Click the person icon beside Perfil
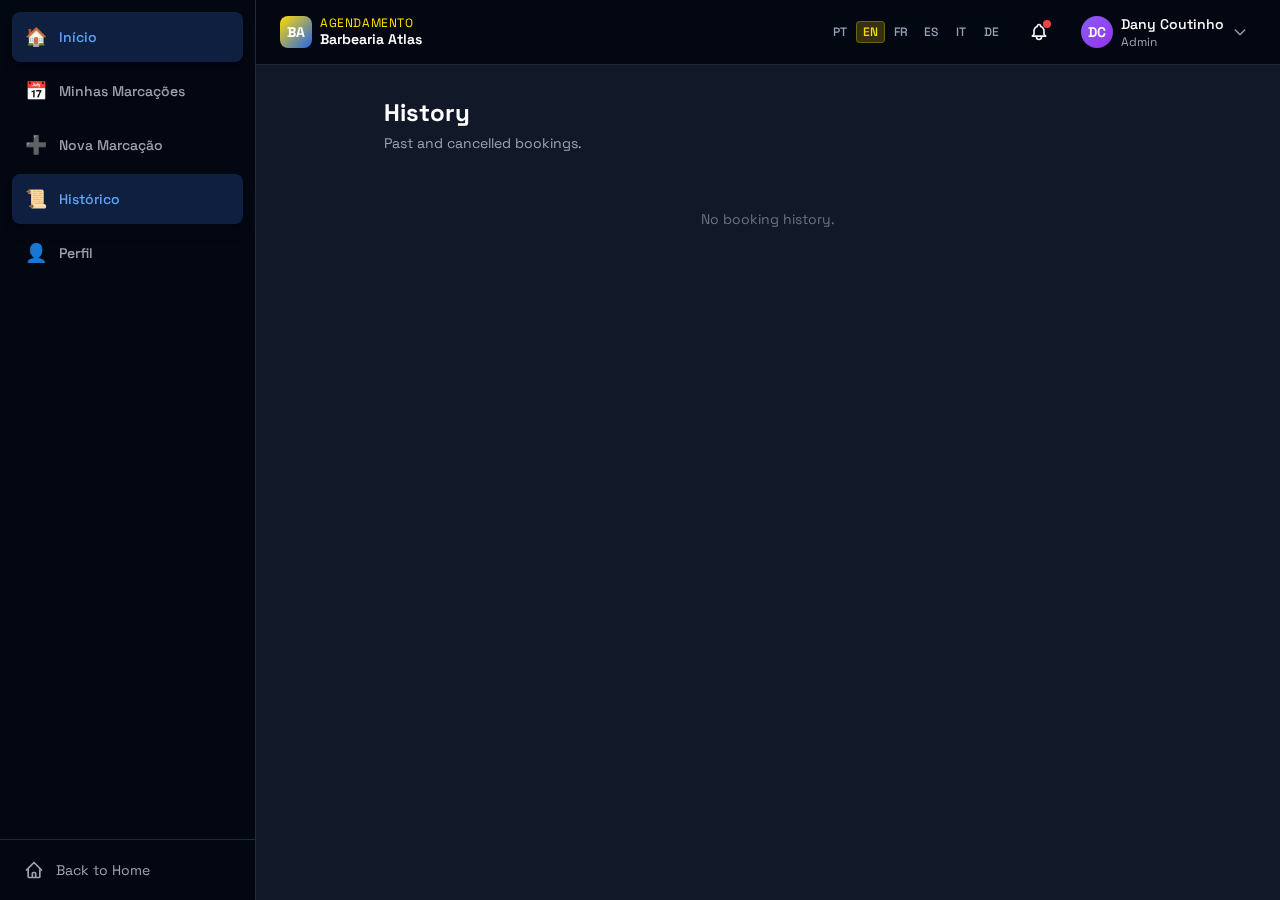1280x900 pixels. pos(36,253)
